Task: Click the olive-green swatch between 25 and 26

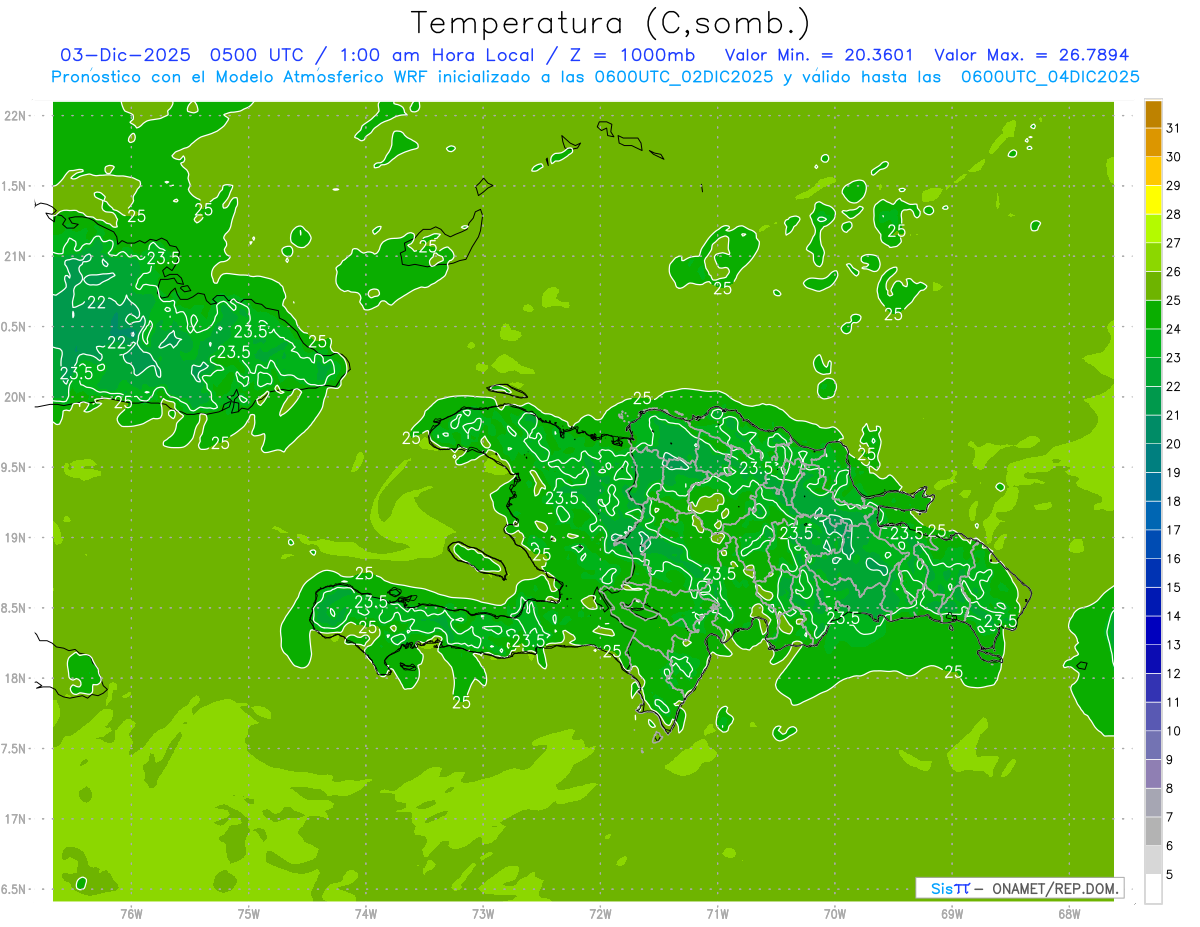Action: (1153, 286)
